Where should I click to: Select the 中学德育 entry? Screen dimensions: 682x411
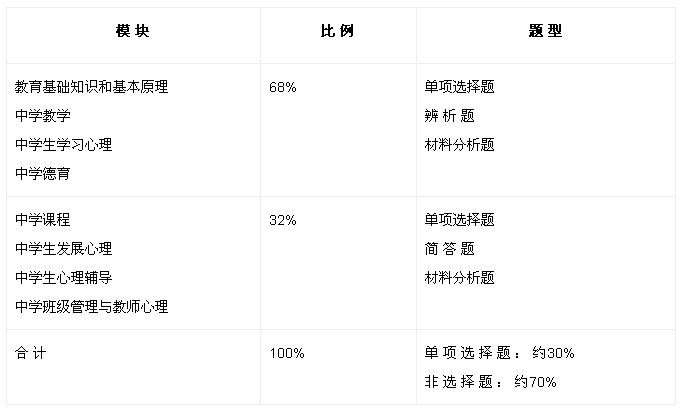coord(43,174)
